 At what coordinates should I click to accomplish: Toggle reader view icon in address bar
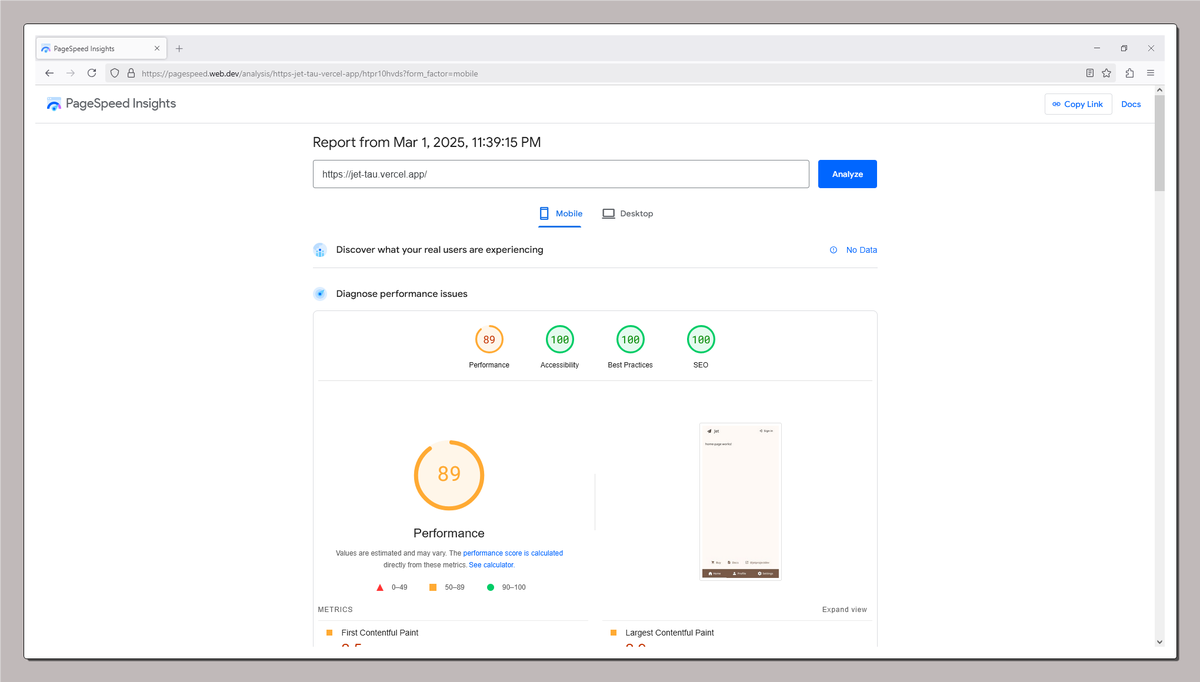point(1090,73)
